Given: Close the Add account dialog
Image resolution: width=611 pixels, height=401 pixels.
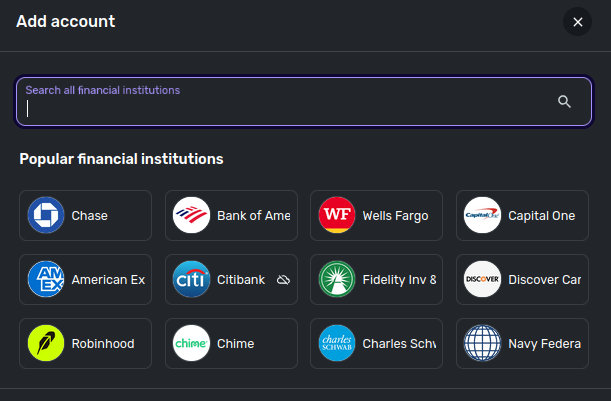Looking at the screenshot, I should [x=577, y=21].
